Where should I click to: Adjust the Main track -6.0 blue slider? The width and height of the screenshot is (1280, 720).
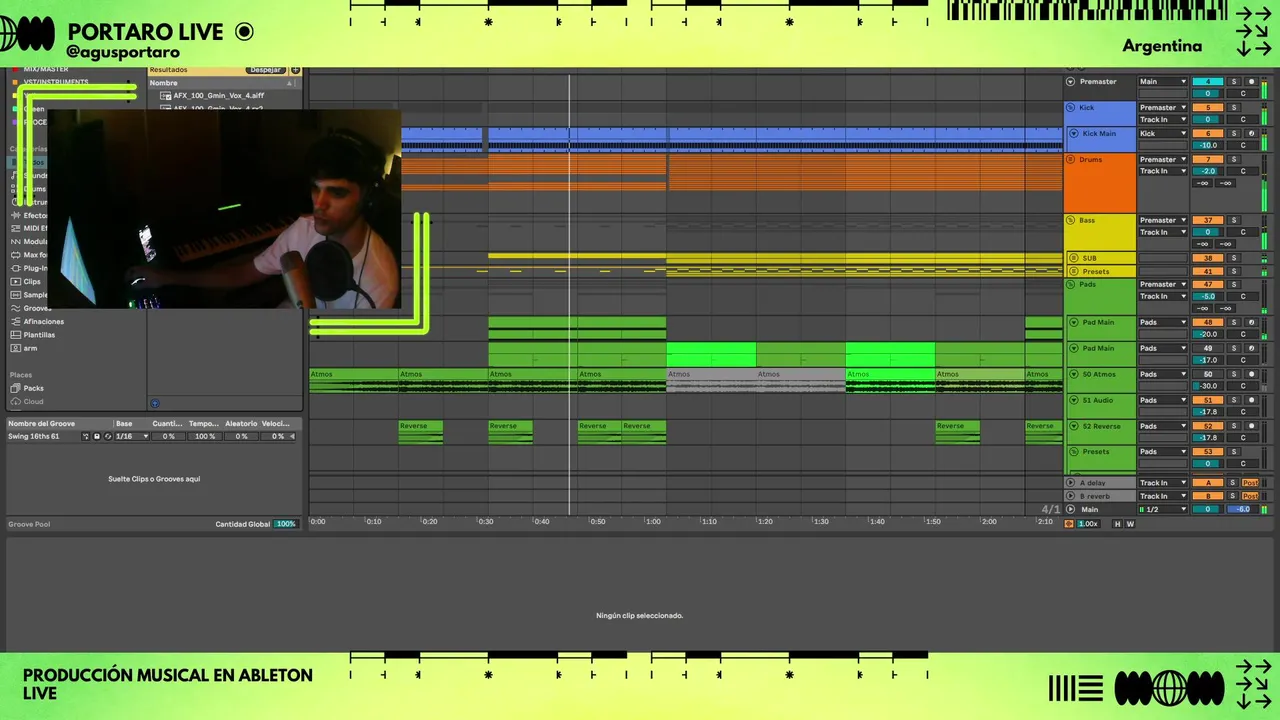(1243, 509)
